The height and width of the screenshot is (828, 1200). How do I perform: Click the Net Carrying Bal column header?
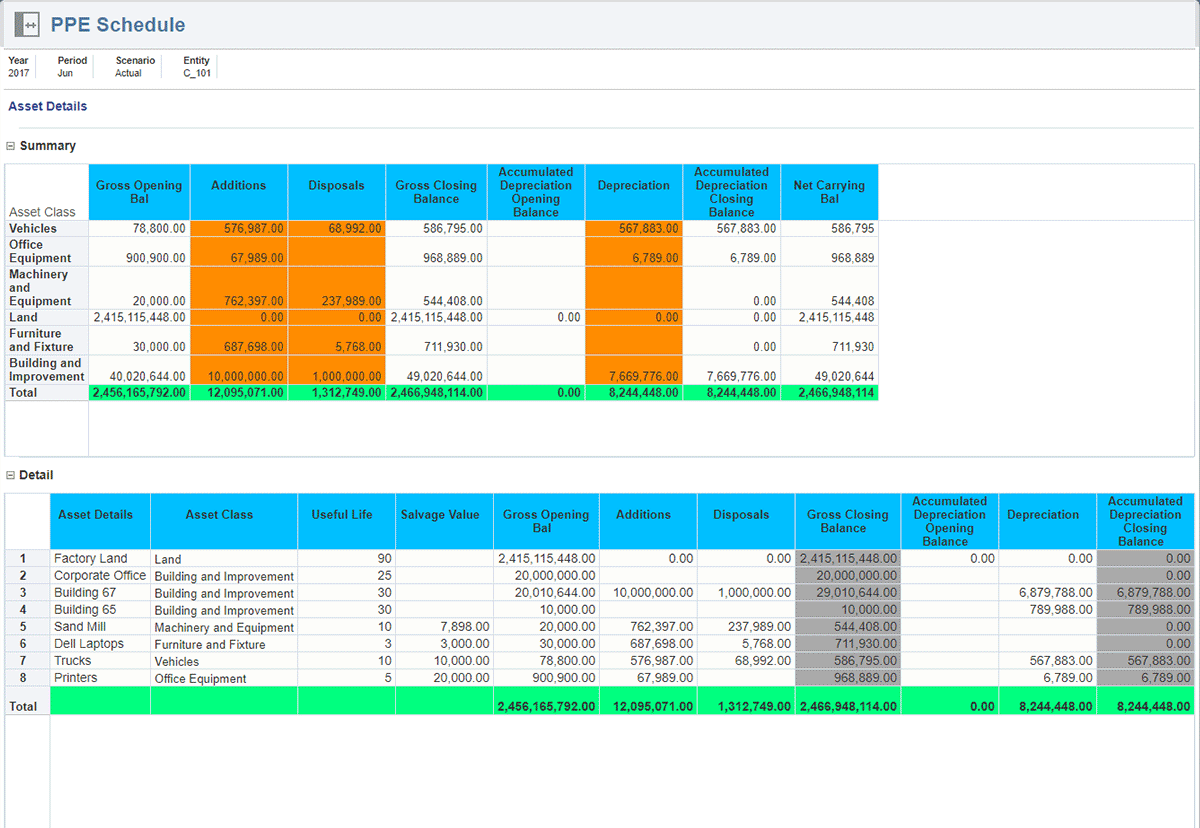point(829,192)
